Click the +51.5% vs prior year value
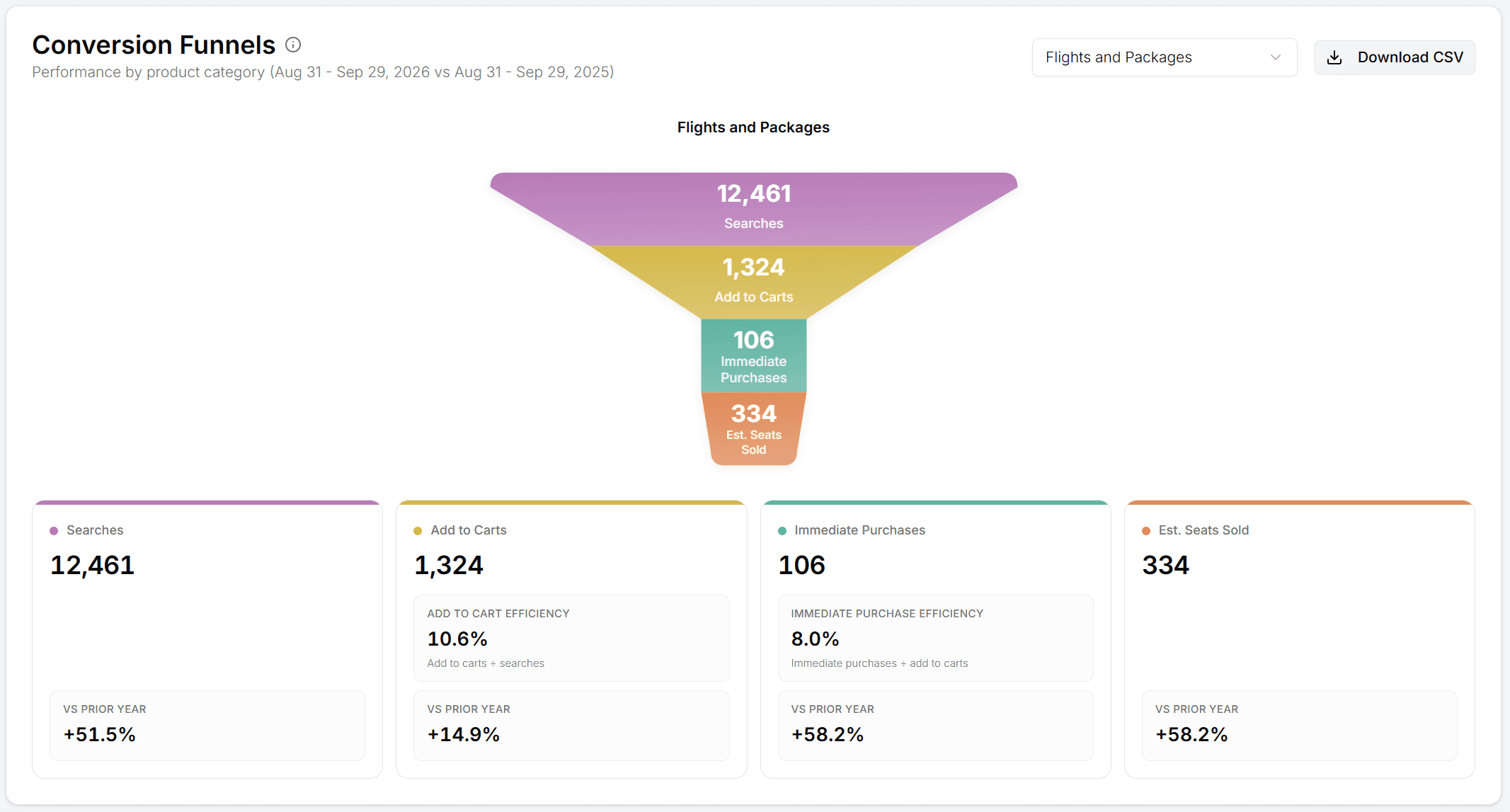The height and width of the screenshot is (812, 1510). tap(100, 734)
